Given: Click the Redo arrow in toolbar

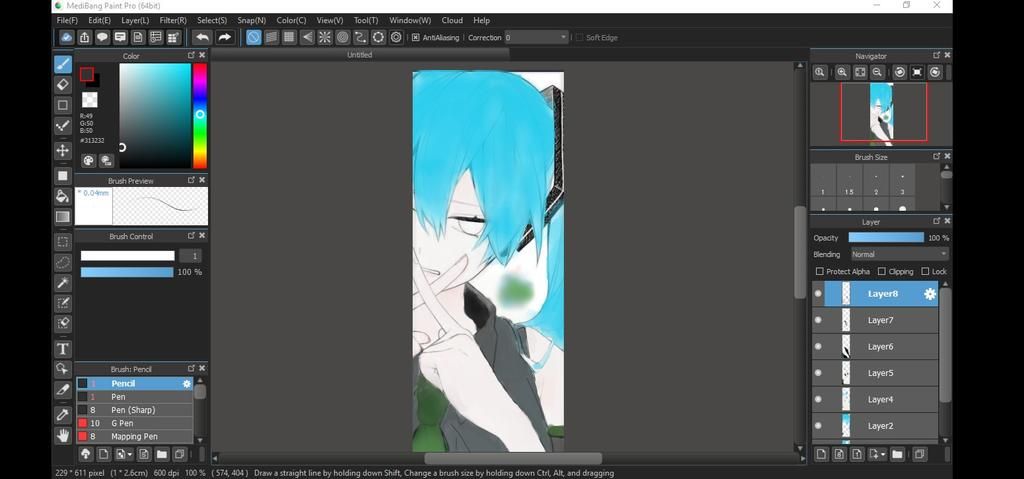Looking at the screenshot, I should tap(224, 37).
